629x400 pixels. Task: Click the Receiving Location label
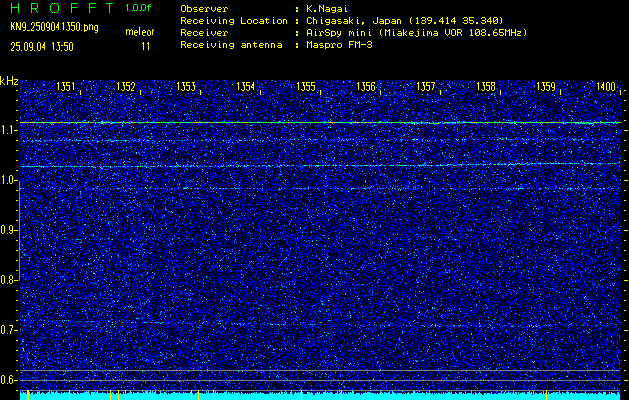234,21
